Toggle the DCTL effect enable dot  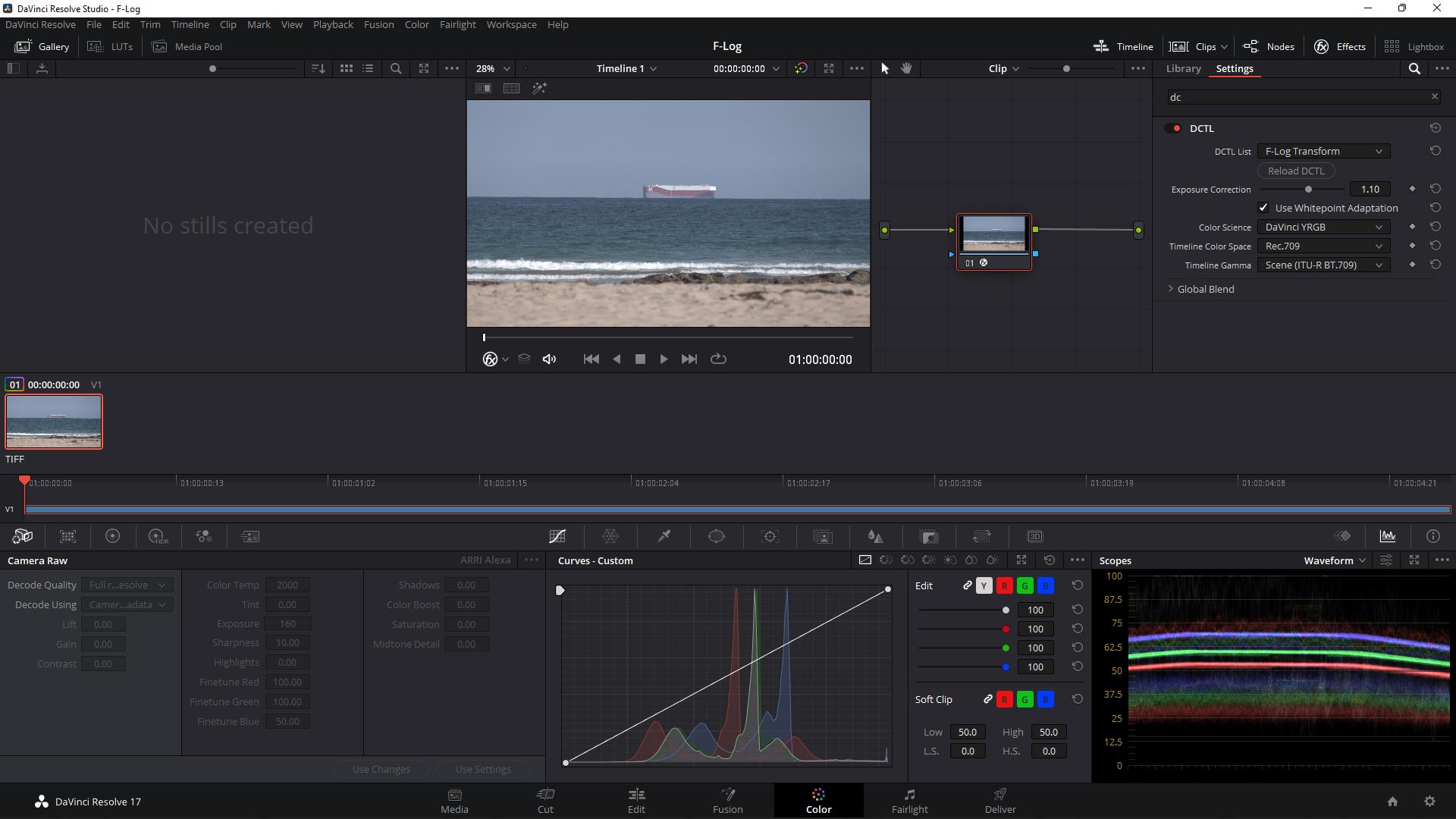tap(1176, 128)
